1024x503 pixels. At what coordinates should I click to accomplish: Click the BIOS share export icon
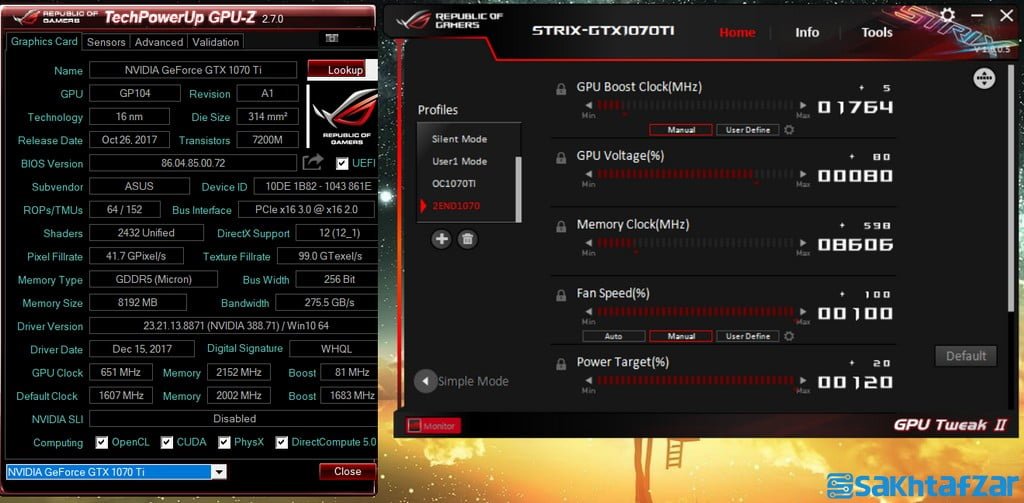pyautogui.click(x=313, y=162)
